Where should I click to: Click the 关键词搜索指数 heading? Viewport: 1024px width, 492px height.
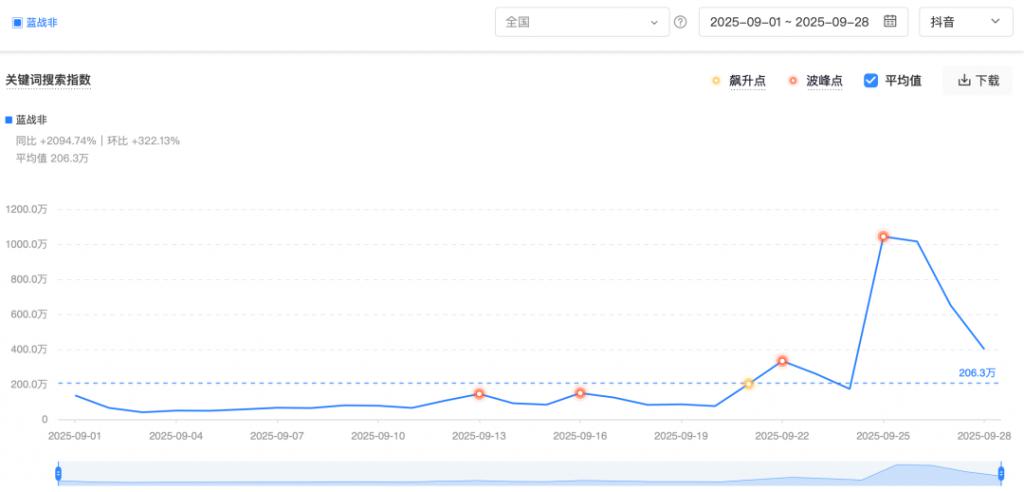tap(48, 80)
